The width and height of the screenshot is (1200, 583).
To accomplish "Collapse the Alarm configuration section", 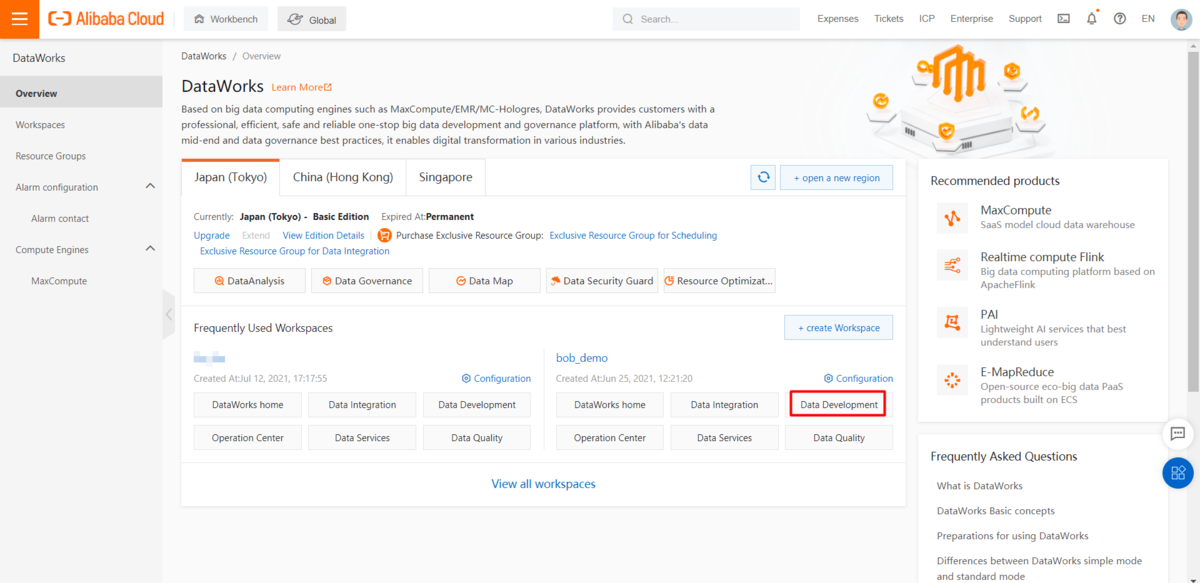I will pyautogui.click(x=150, y=187).
